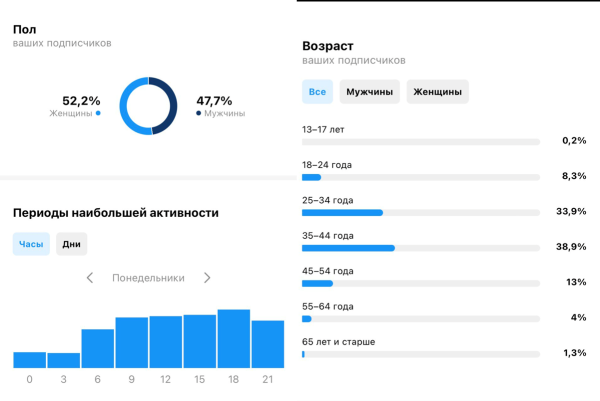Click the Понедельники day label

pyautogui.click(x=148, y=278)
